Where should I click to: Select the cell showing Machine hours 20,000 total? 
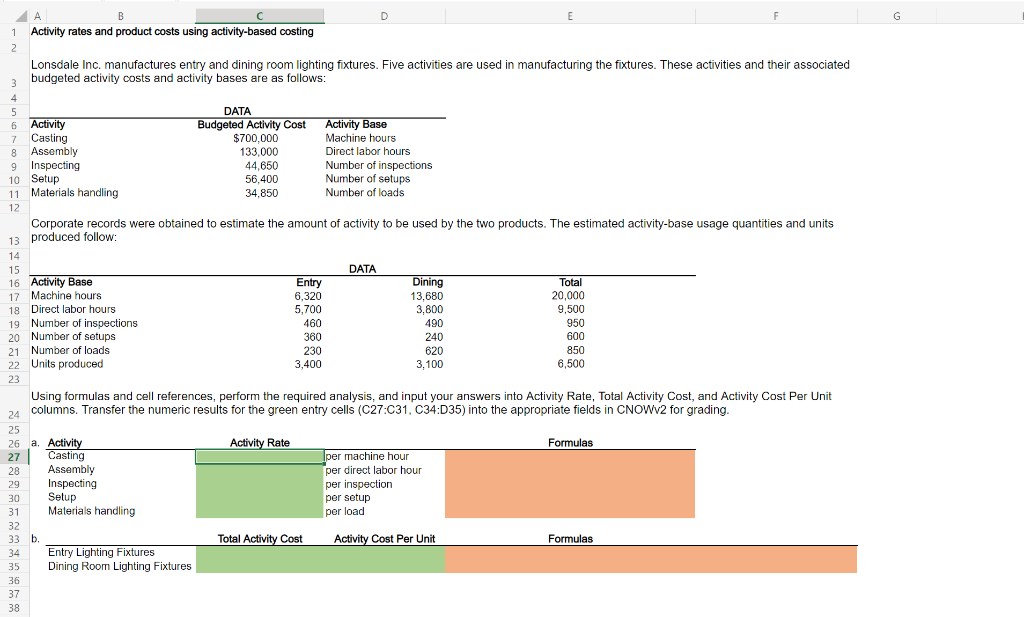click(569, 295)
